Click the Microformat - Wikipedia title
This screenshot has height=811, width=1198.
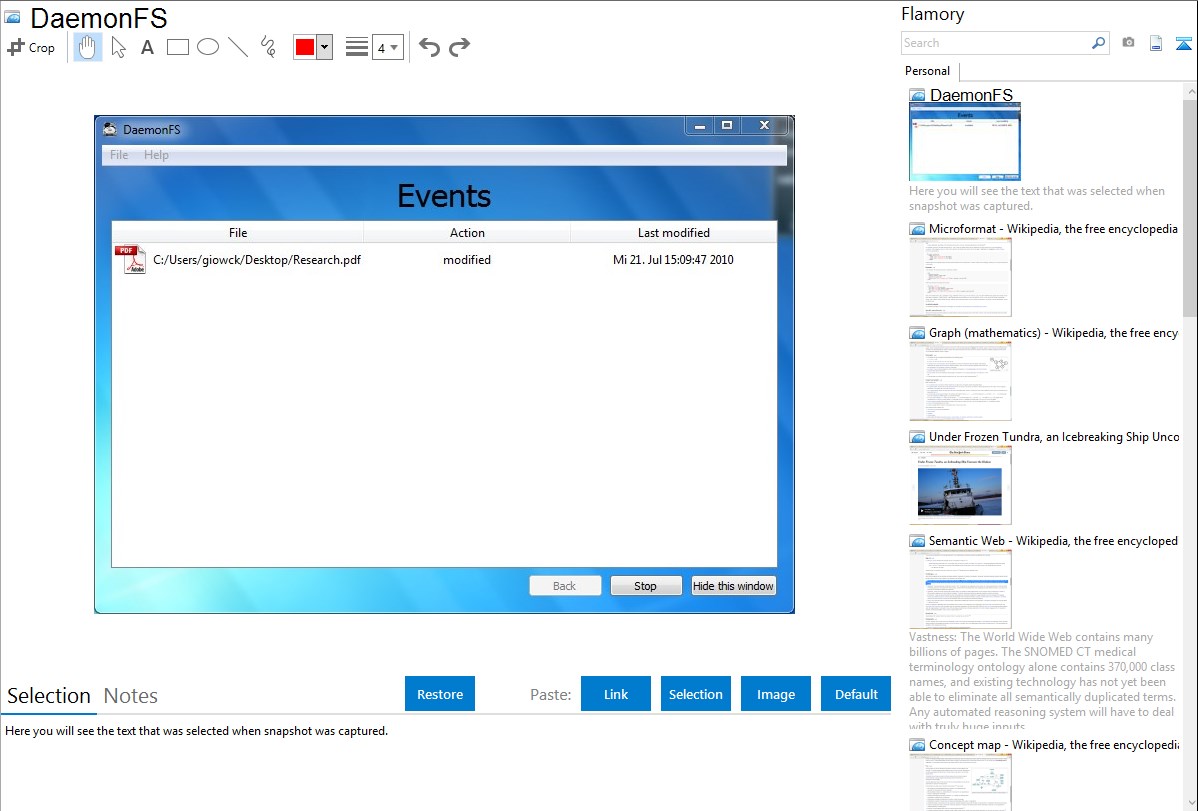tap(1053, 229)
